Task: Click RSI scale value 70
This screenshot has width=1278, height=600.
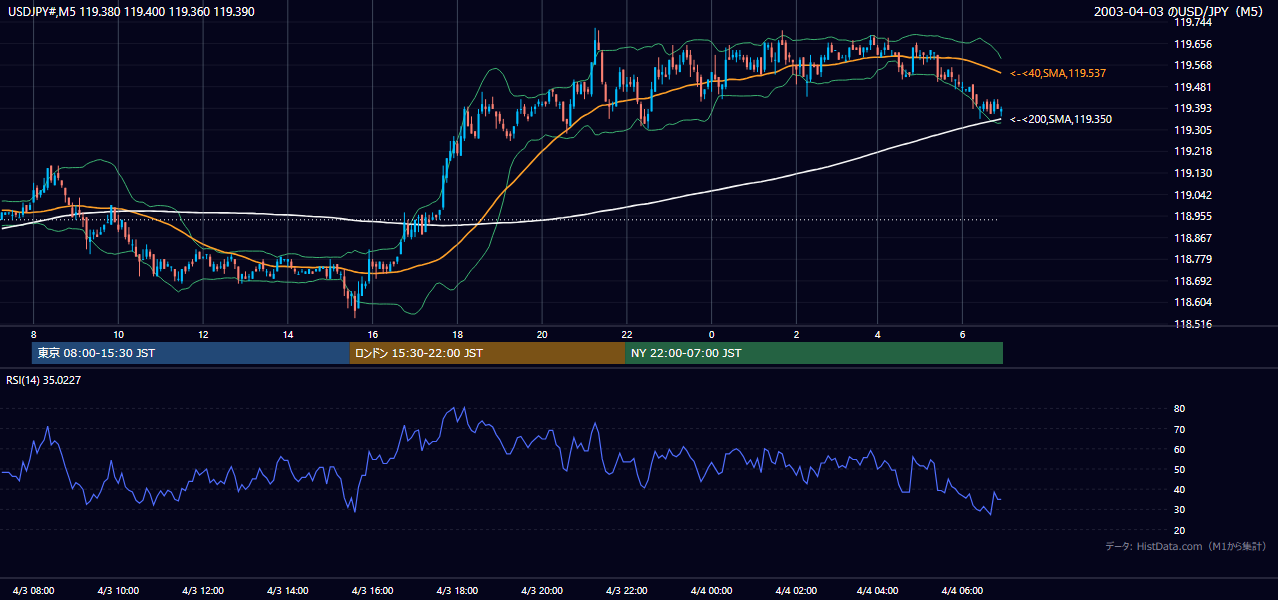Action: tap(1180, 429)
